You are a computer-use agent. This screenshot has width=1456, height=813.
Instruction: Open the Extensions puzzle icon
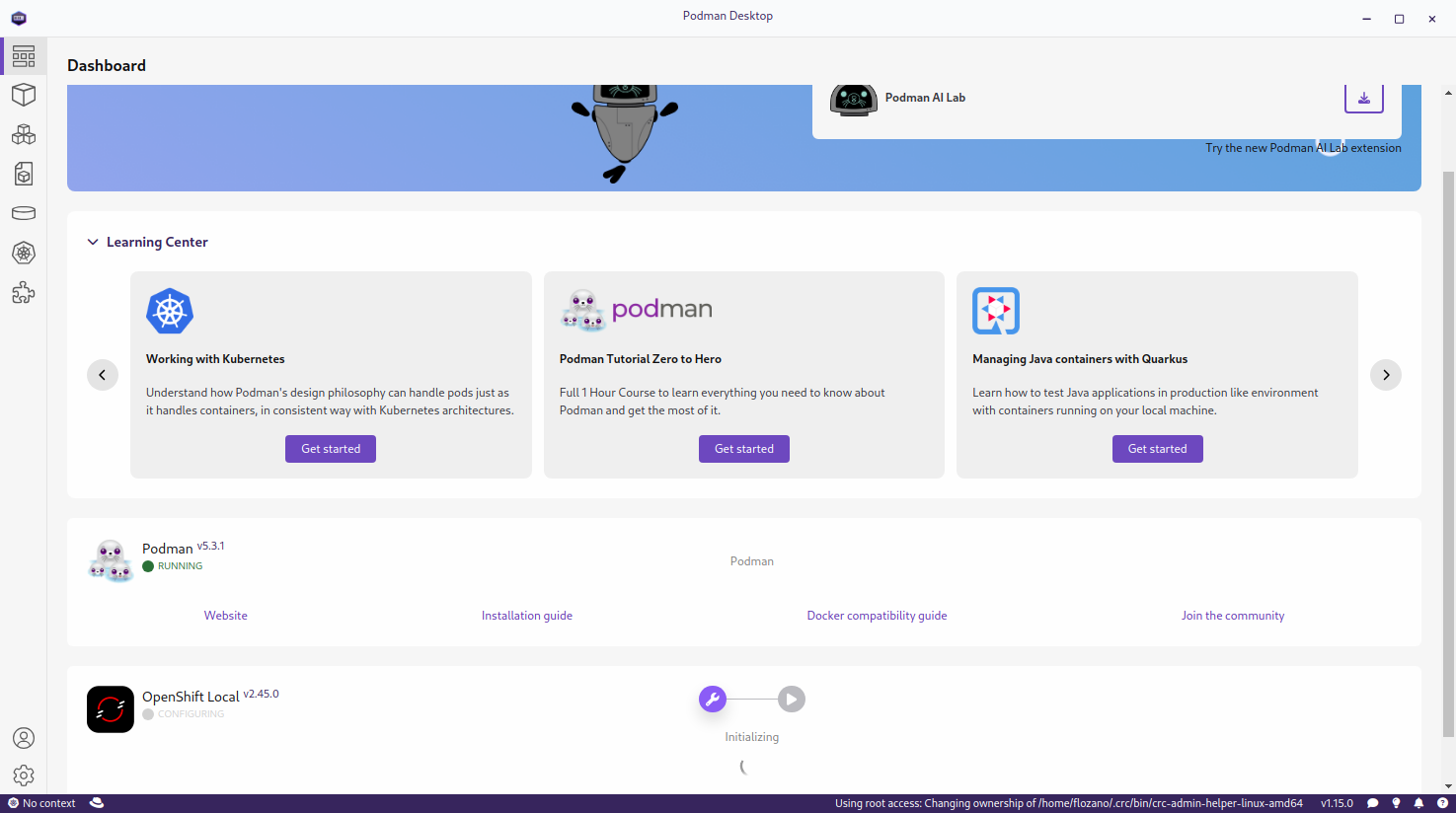click(x=24, y=292)
